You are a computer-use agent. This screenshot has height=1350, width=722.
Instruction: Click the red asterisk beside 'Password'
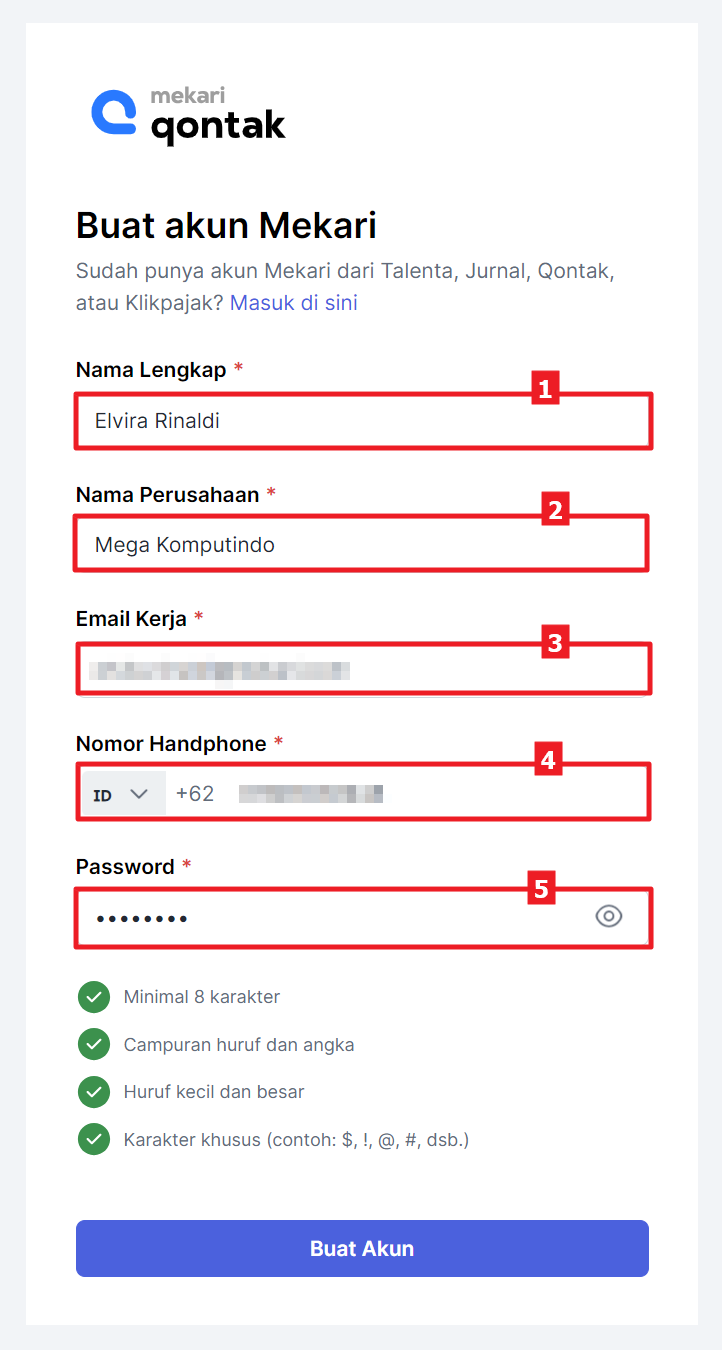click(187, 866)
